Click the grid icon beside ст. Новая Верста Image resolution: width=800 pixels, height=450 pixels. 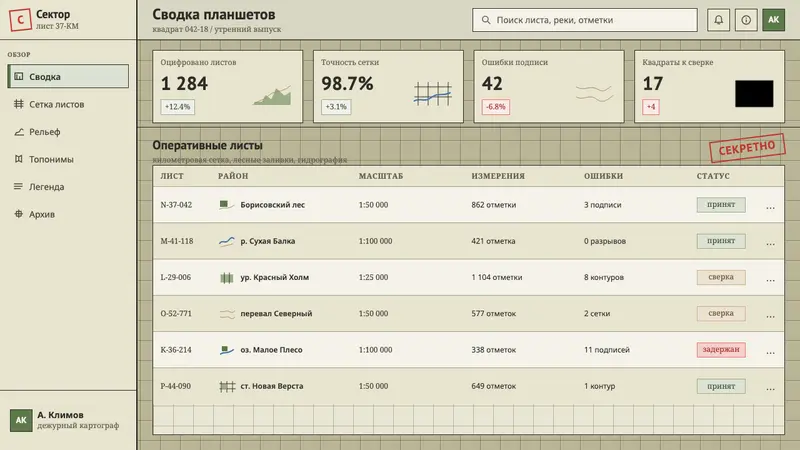227,386
